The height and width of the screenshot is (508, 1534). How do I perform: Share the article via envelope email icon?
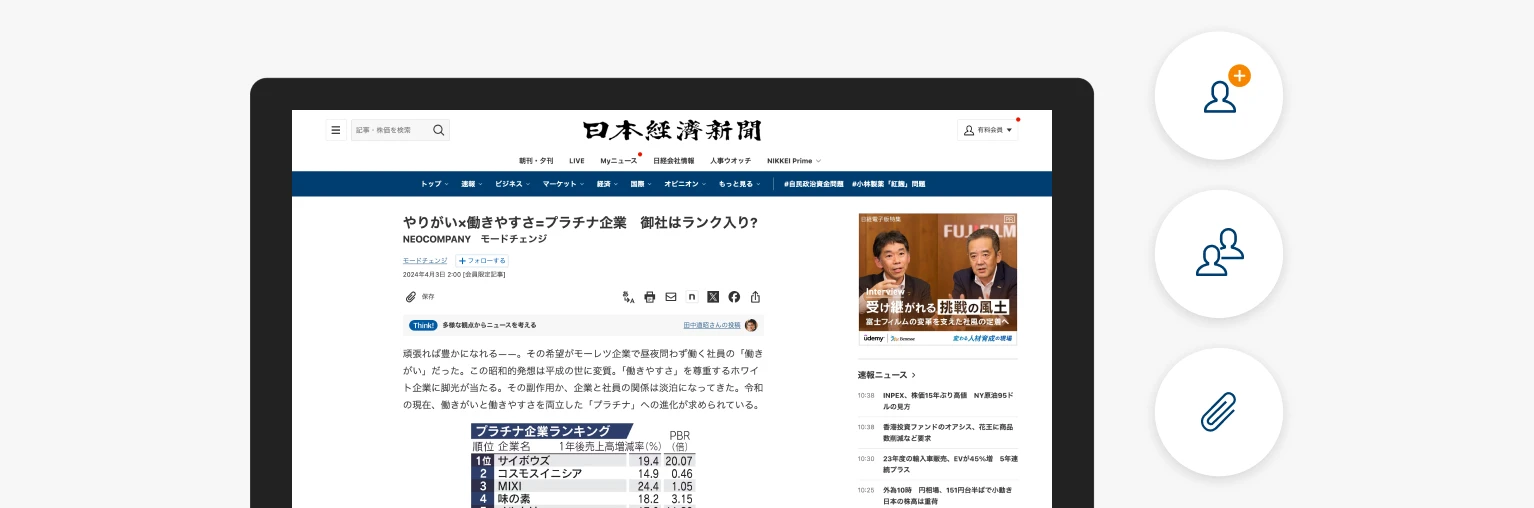click(x=671, y=297)
